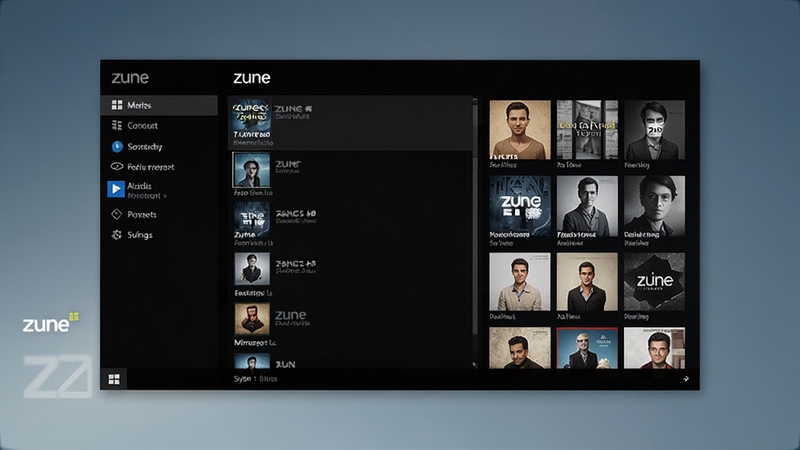Open the dark star-shaped zune cover
Screen dimensions: 800x450
655,282
